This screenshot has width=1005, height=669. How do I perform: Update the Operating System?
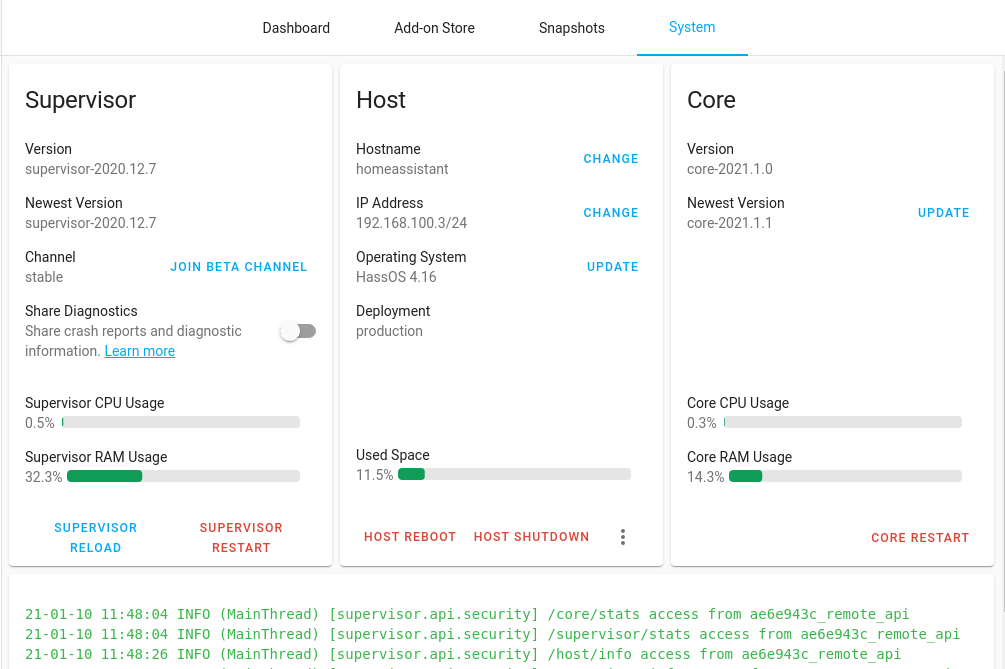613,267
